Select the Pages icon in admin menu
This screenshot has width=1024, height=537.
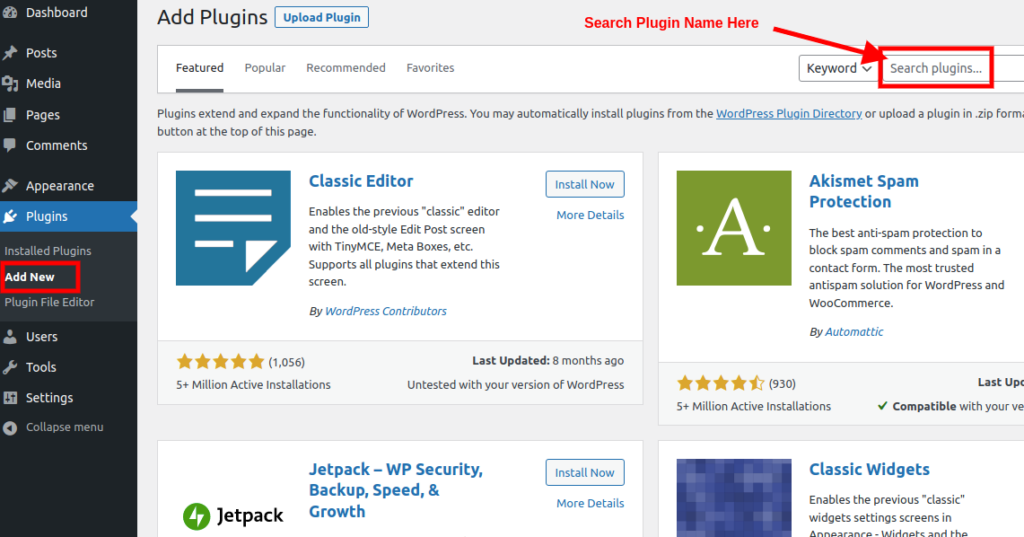10,115
